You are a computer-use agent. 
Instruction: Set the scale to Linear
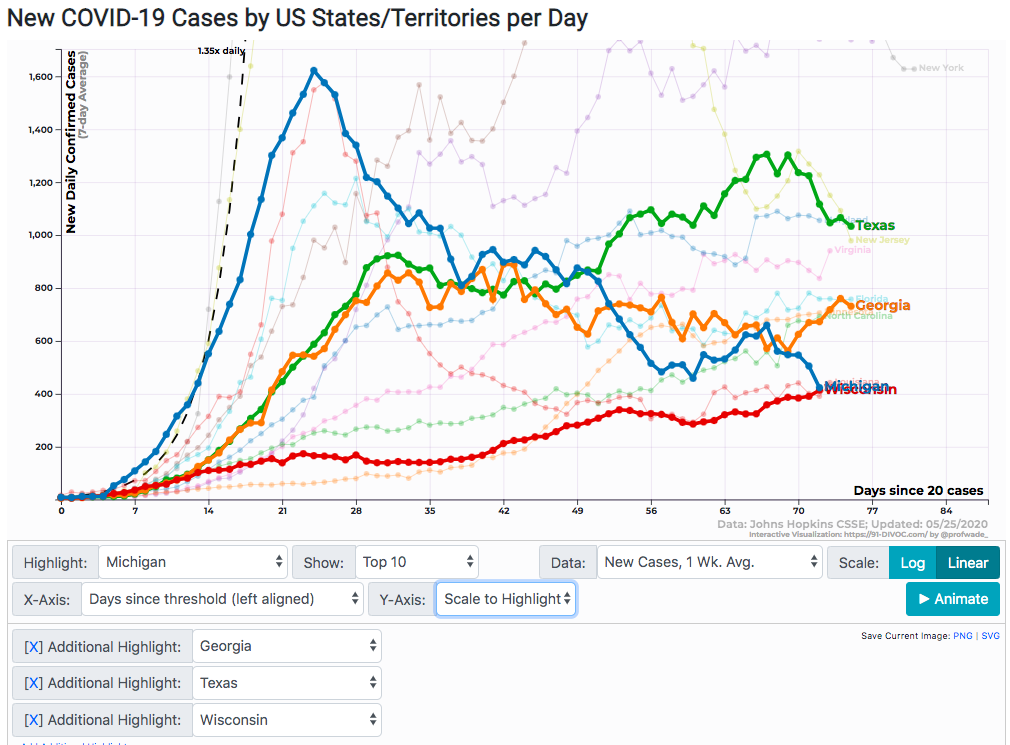(x=967, y=563)
